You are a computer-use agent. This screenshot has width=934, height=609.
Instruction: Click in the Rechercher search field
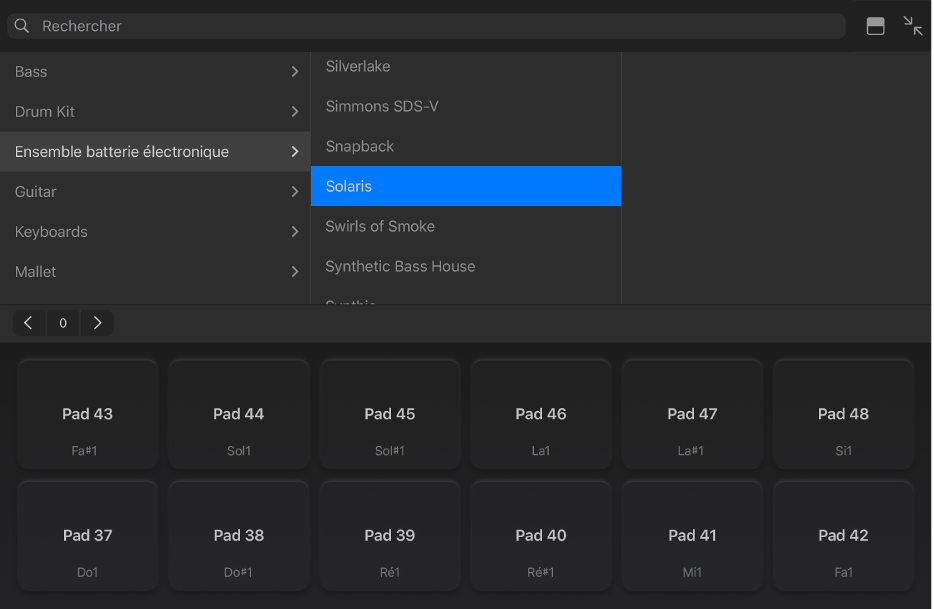430,26
